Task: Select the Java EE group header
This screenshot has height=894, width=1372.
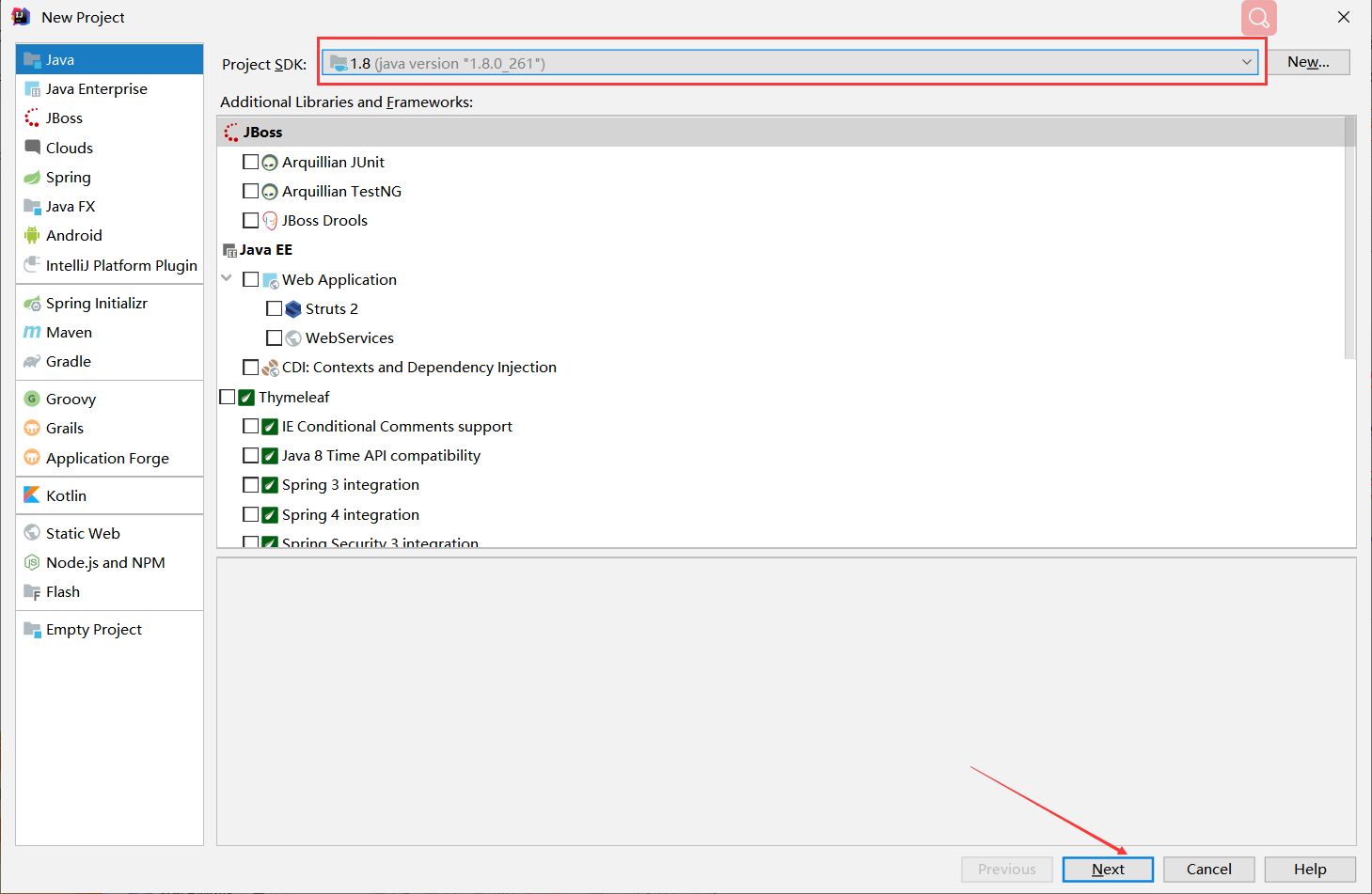Action: [781, 250]
